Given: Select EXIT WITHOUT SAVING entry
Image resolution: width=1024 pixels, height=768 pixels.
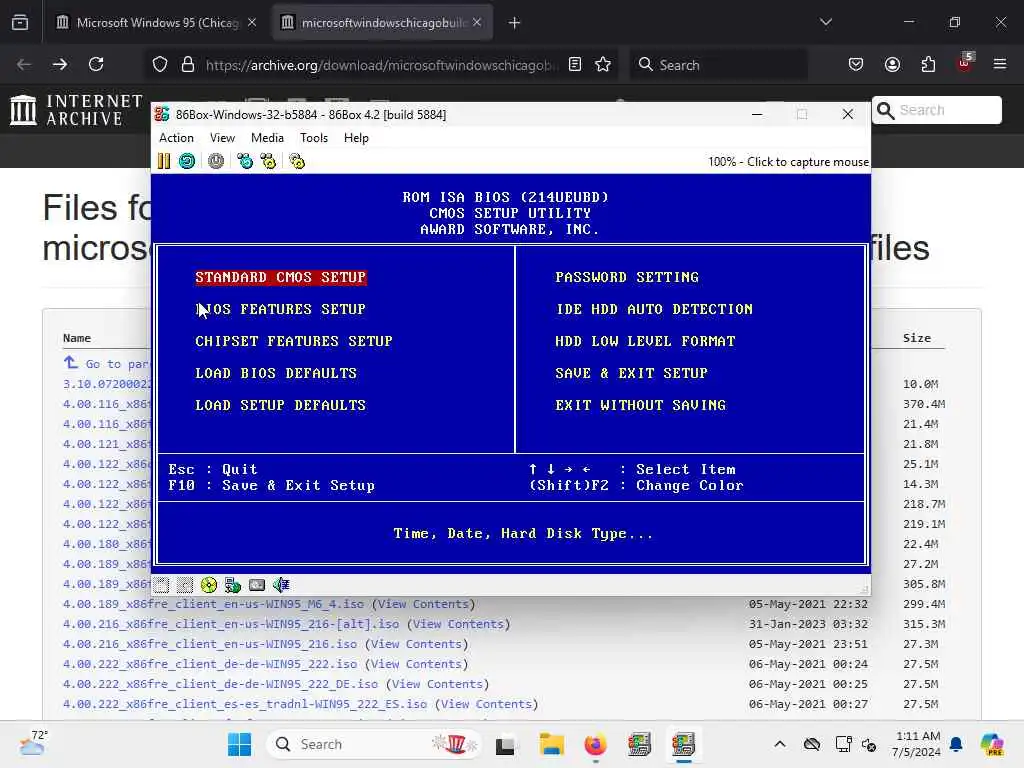Looking at the screenshot, I should [x=641, y=406].
